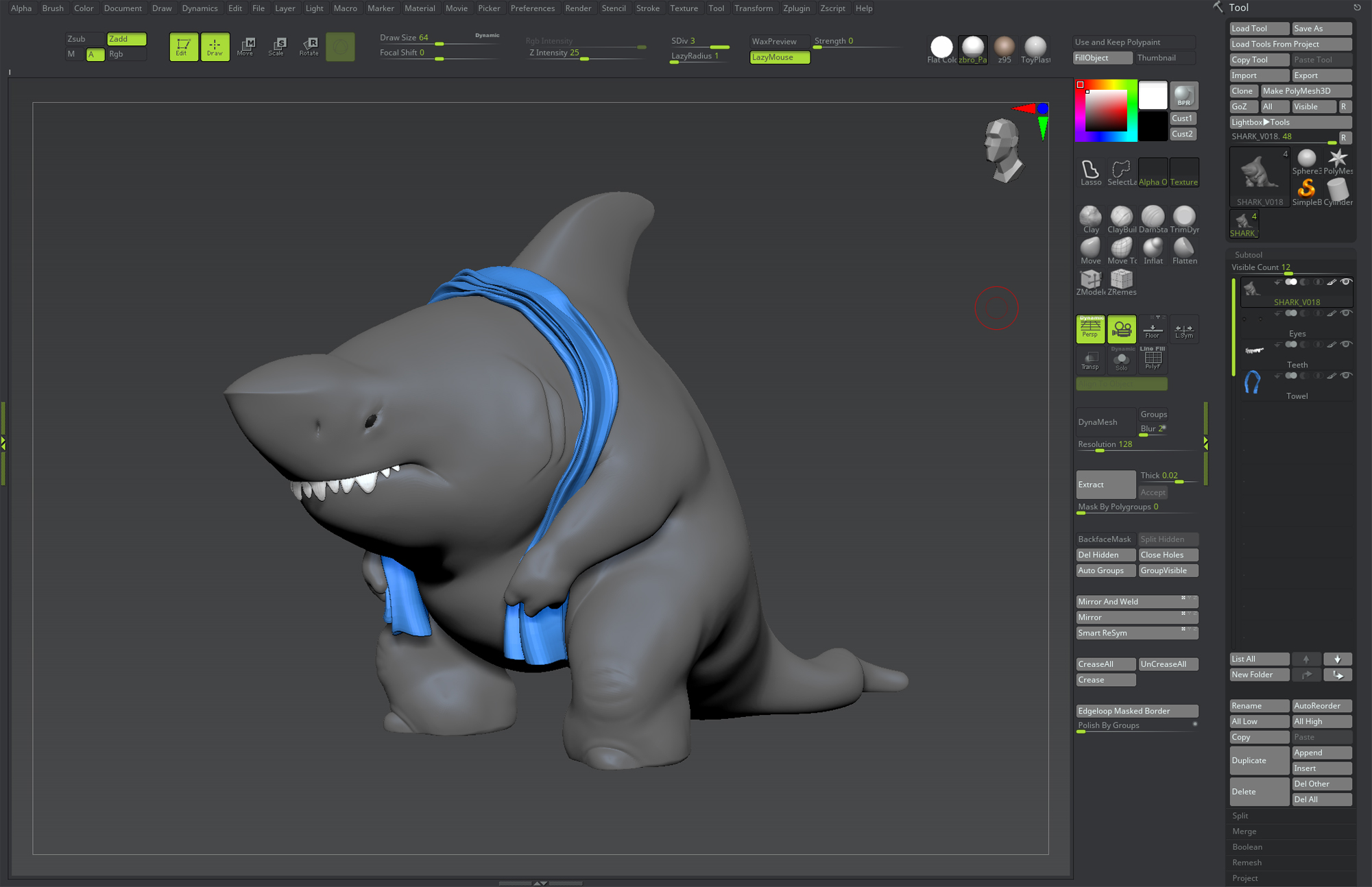Toggle the Persp perspective view

pos(1090,328)
